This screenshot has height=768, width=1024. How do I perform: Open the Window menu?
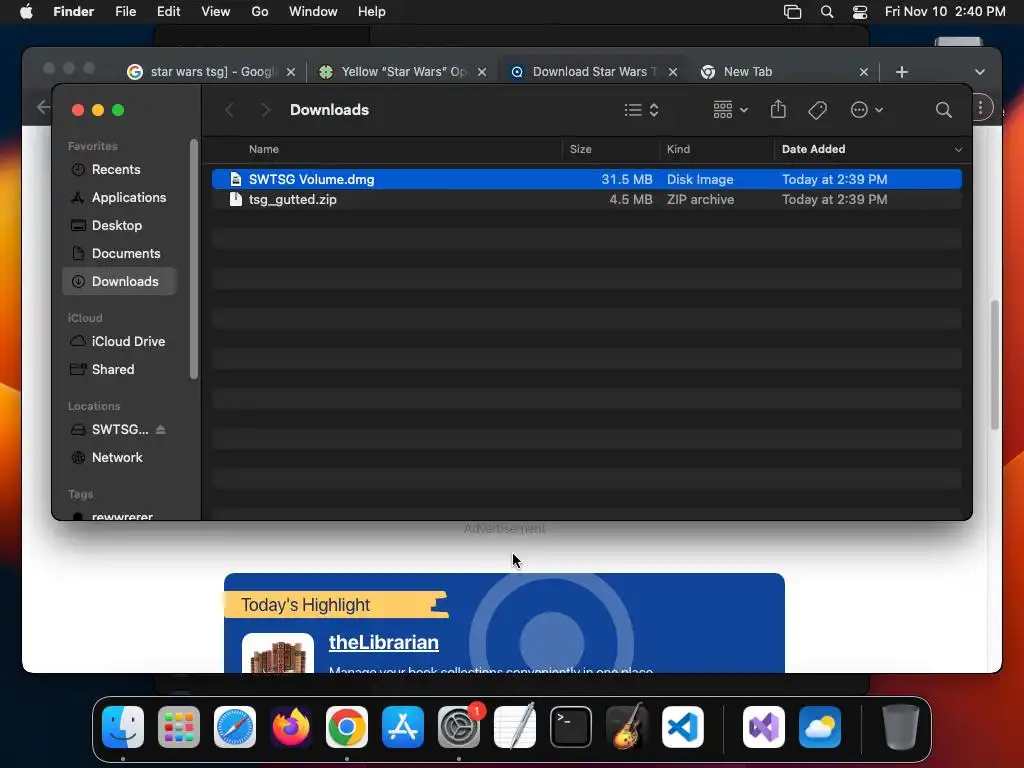tap(313, 12)
